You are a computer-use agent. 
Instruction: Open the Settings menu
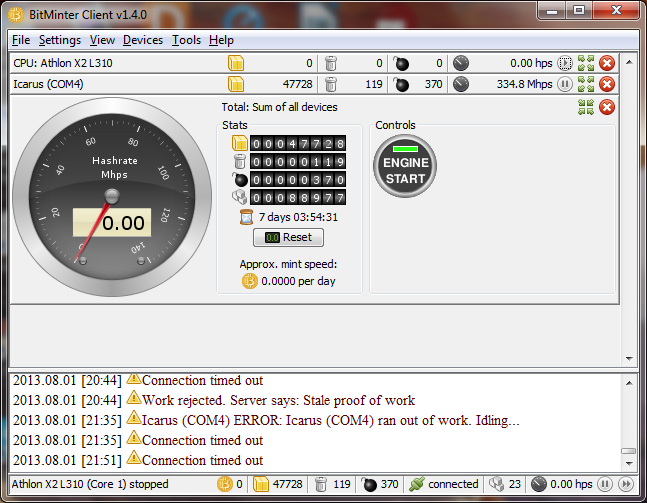point(60,40)
